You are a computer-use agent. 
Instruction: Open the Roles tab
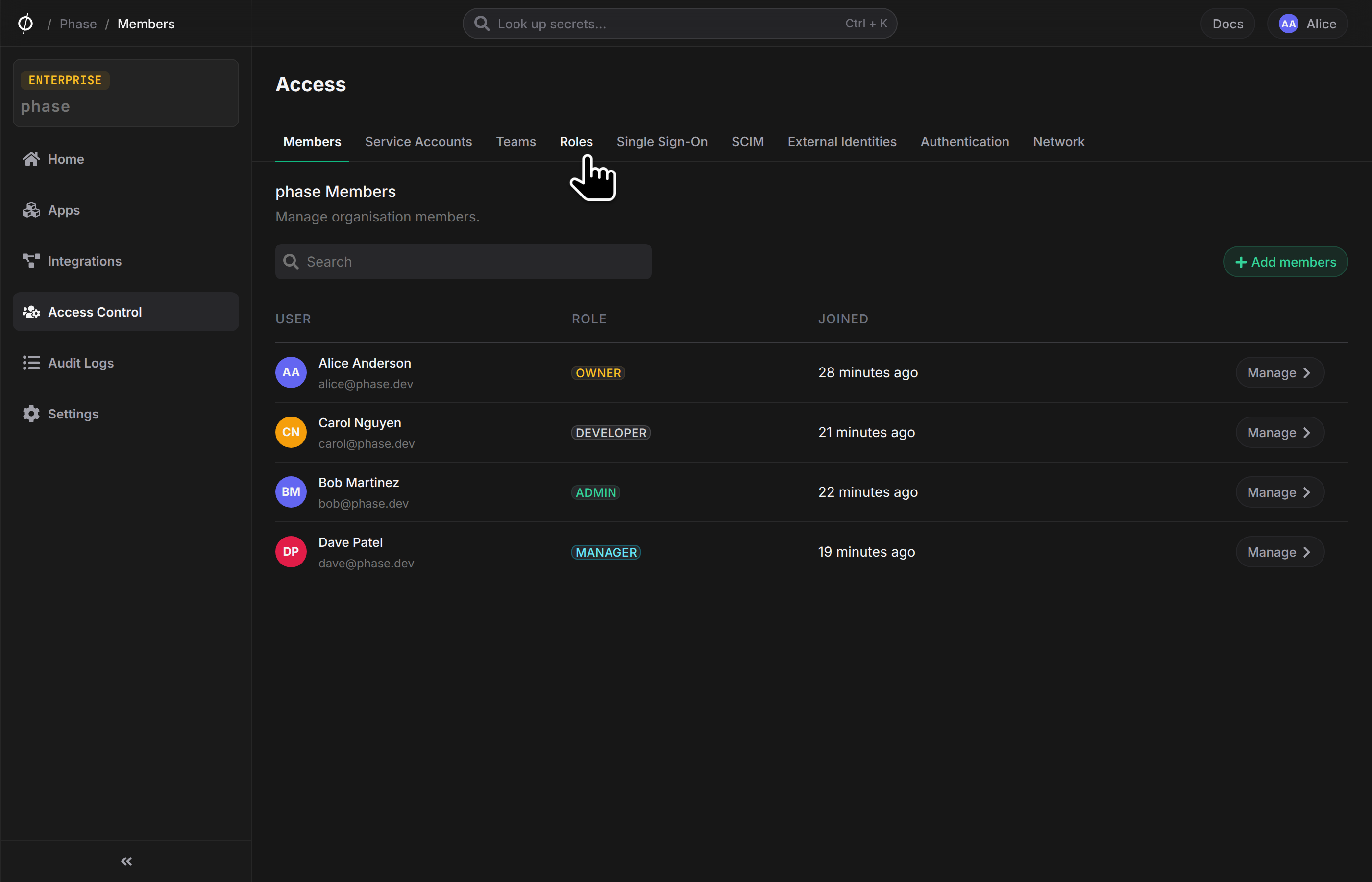coord(576,142)
